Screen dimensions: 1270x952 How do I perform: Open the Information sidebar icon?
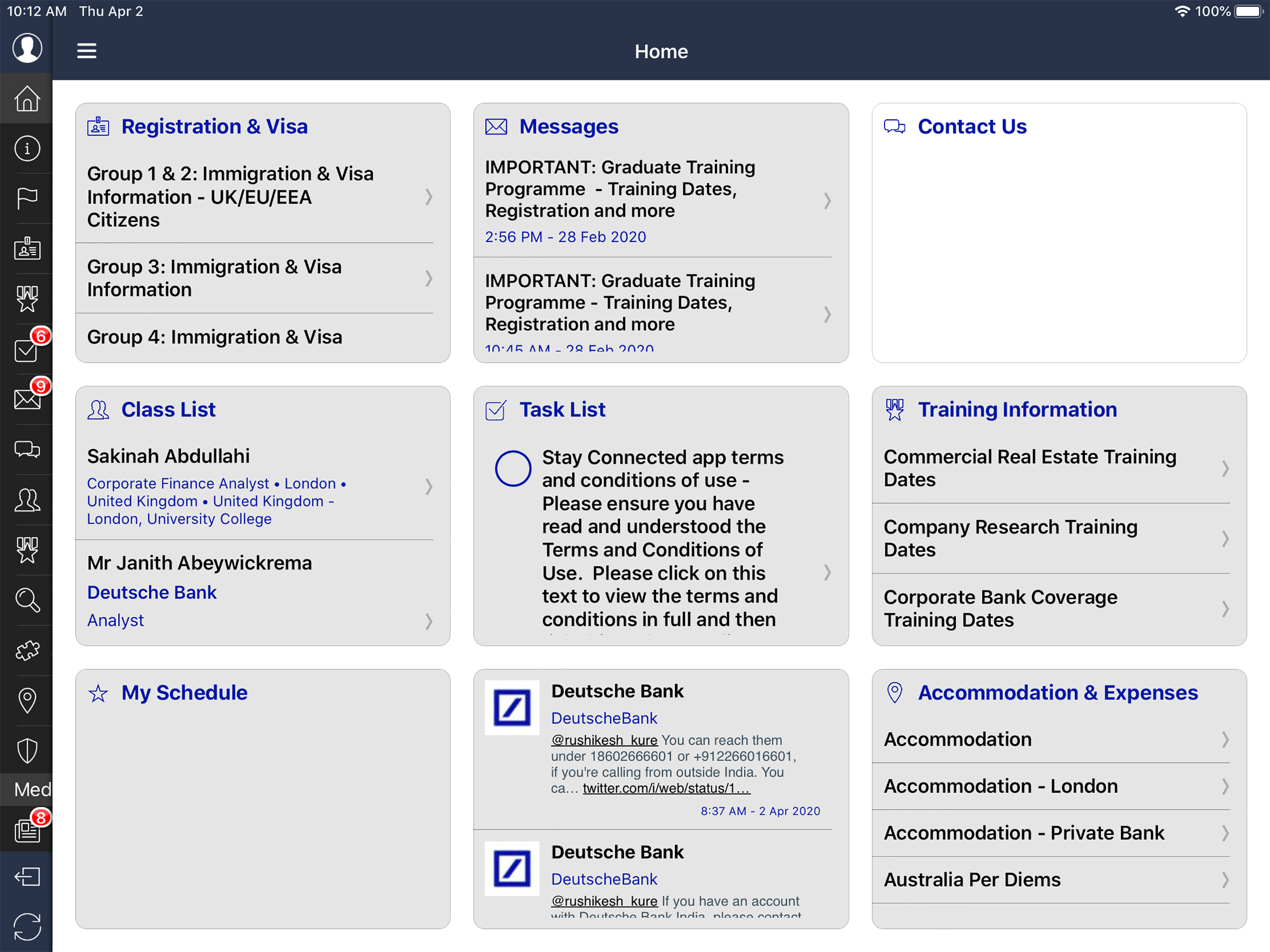(27, 149)
